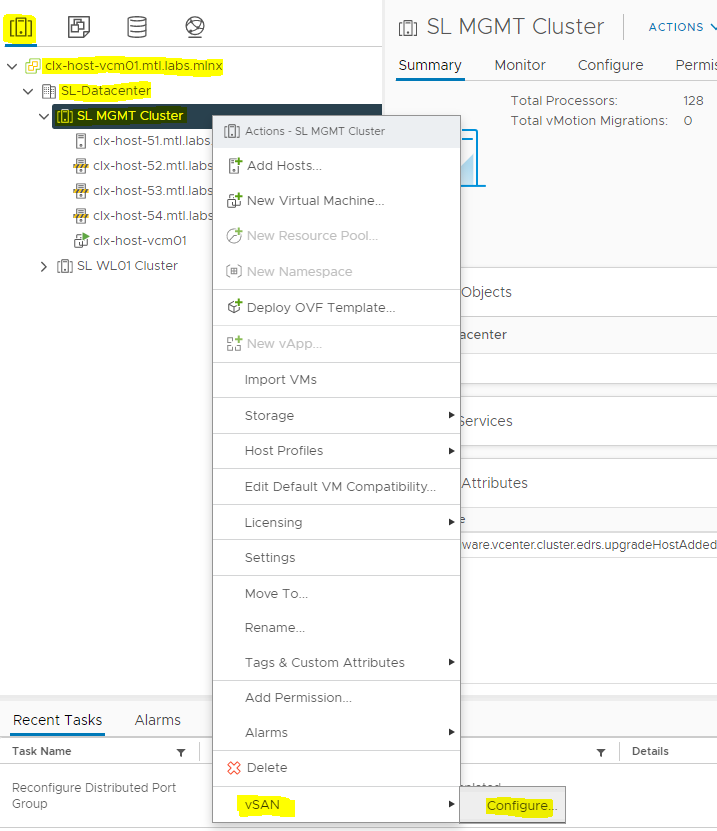Open vSAN submenu
Image resolution: width=717 pixels, height=831 pixels.
(x=336, y=805)
